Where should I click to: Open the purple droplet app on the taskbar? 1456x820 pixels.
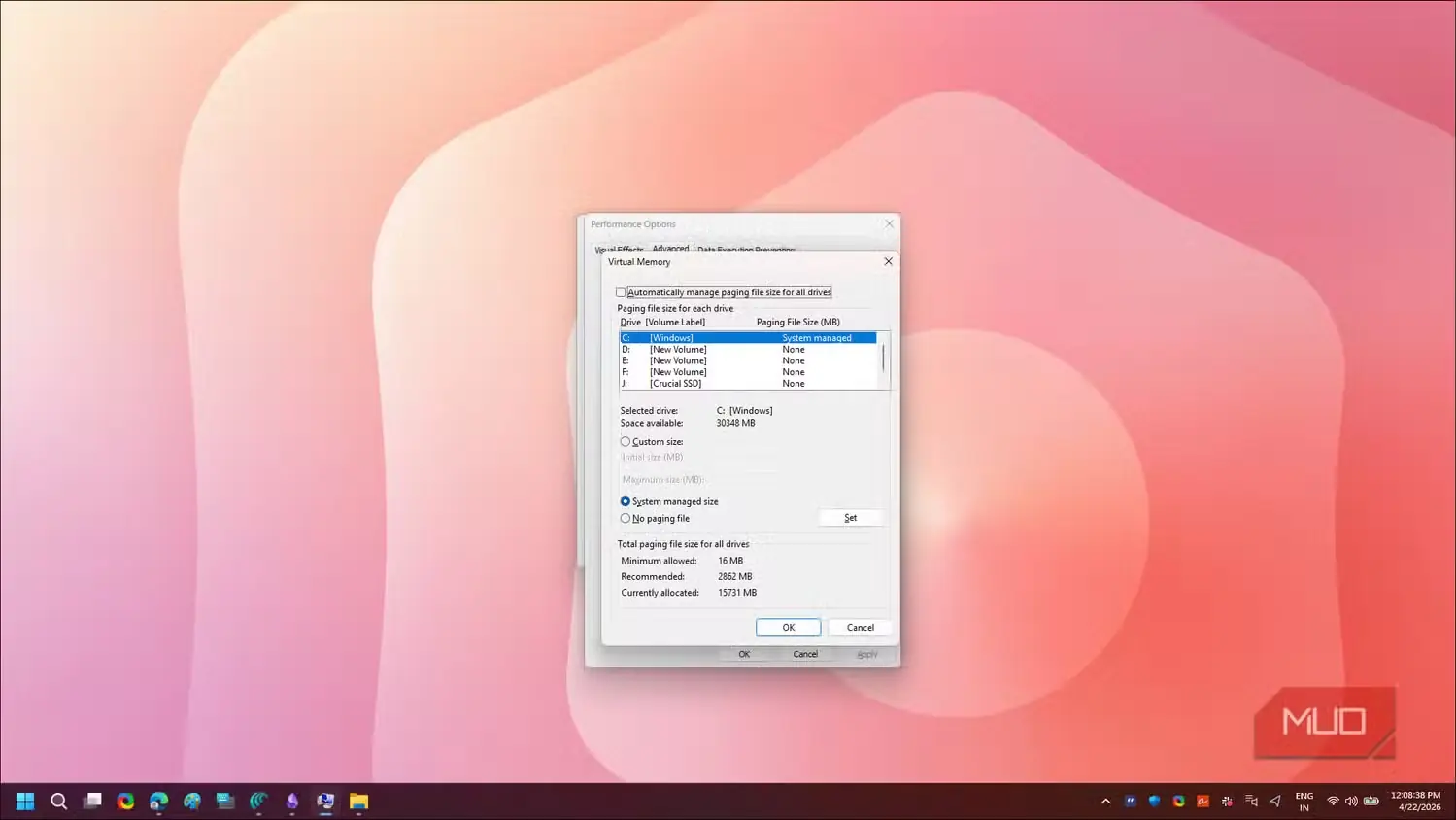[x=292, y=801]
